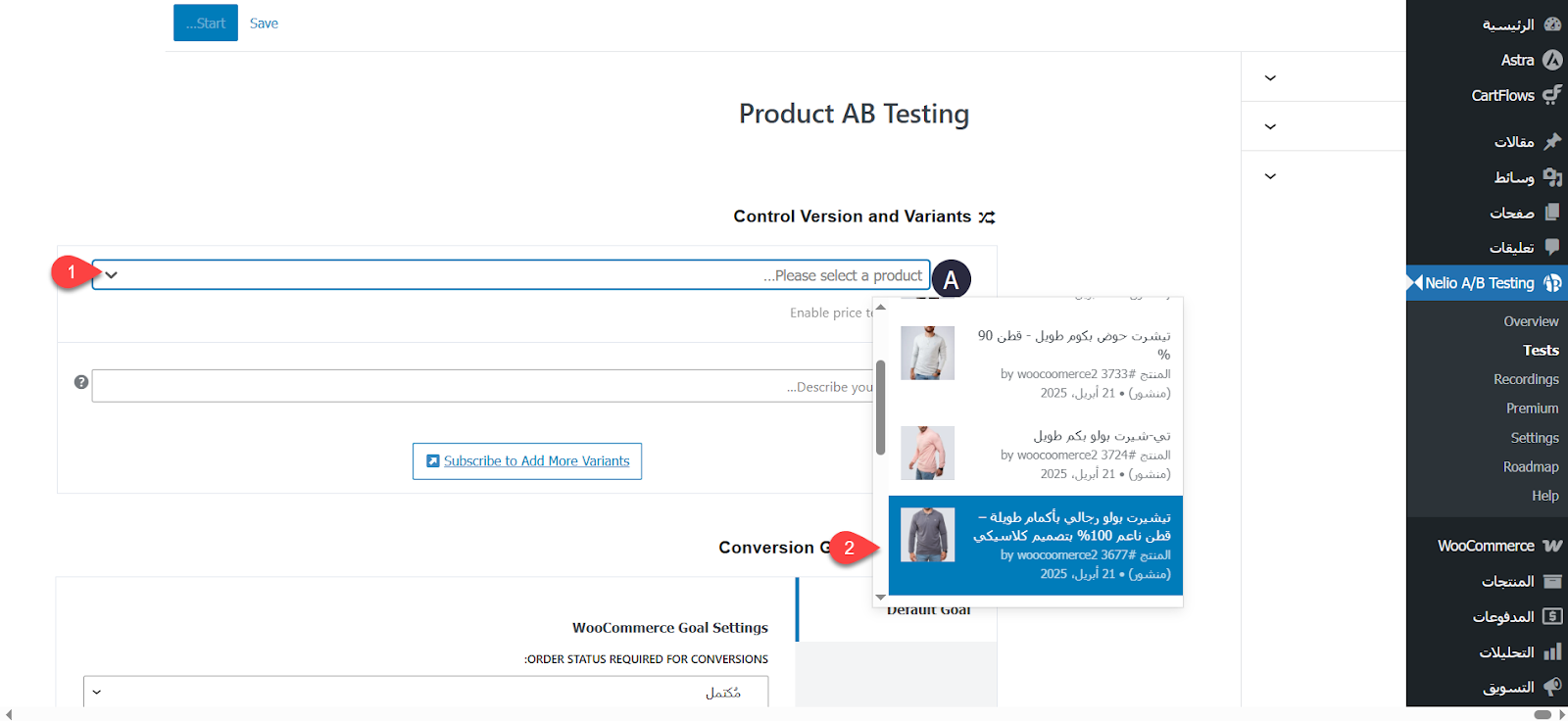This screenshot has height=721, width=1568.
Task: Select the highlighted grey polo shirt product
Action: [x=1036, y=545]
